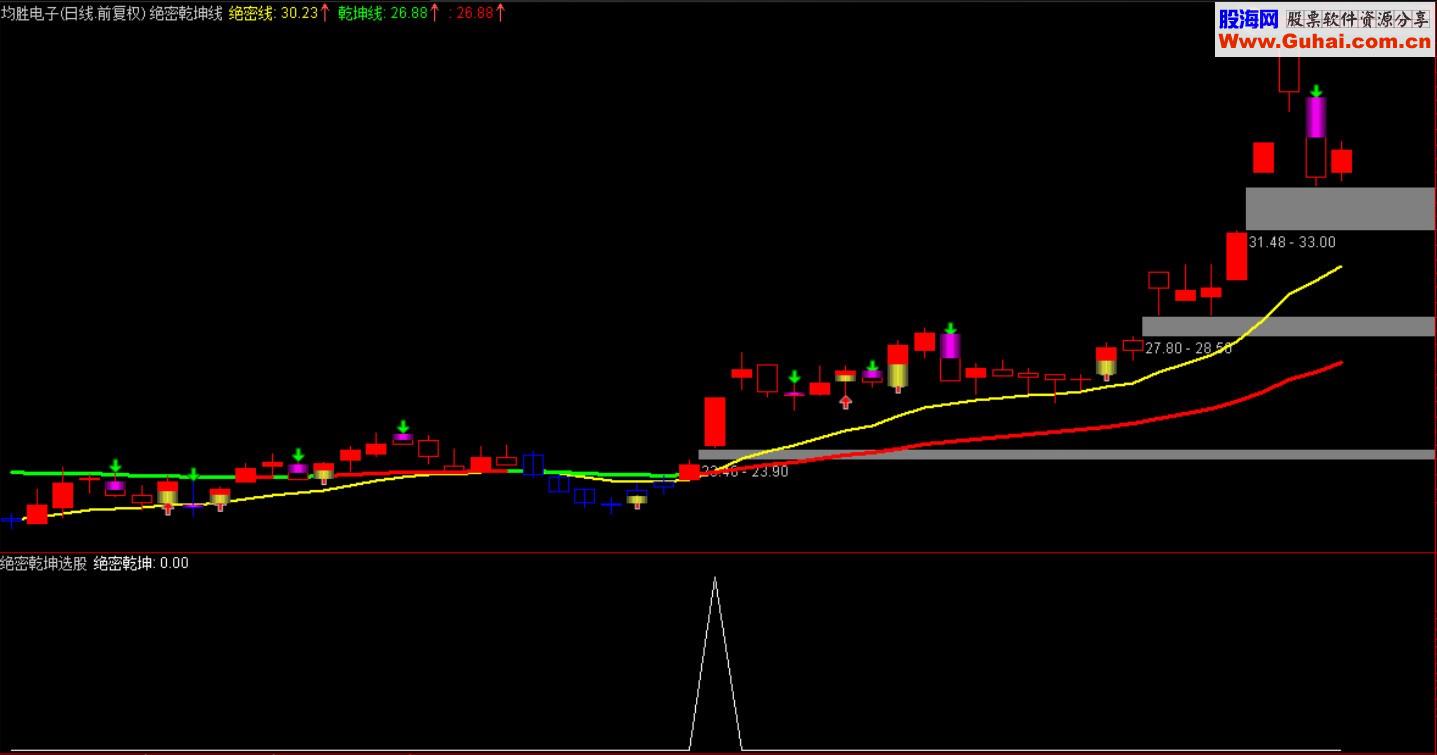Click the white spike peak in 绝密乾坤选股 panel
Viewport: 1437px width, 755px height.
pos(715,579)
